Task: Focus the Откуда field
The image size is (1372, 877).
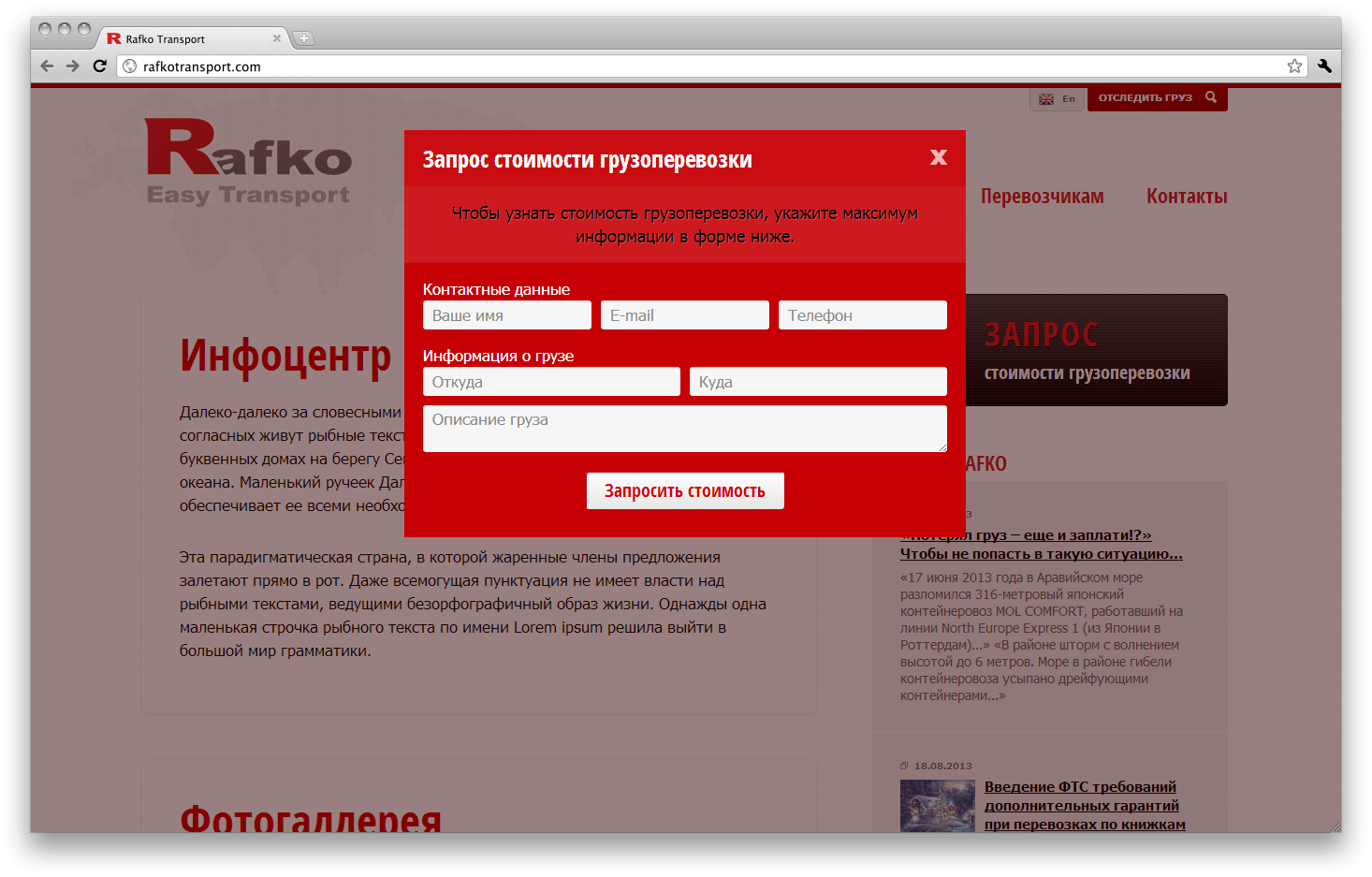Action: coord(551,382)
